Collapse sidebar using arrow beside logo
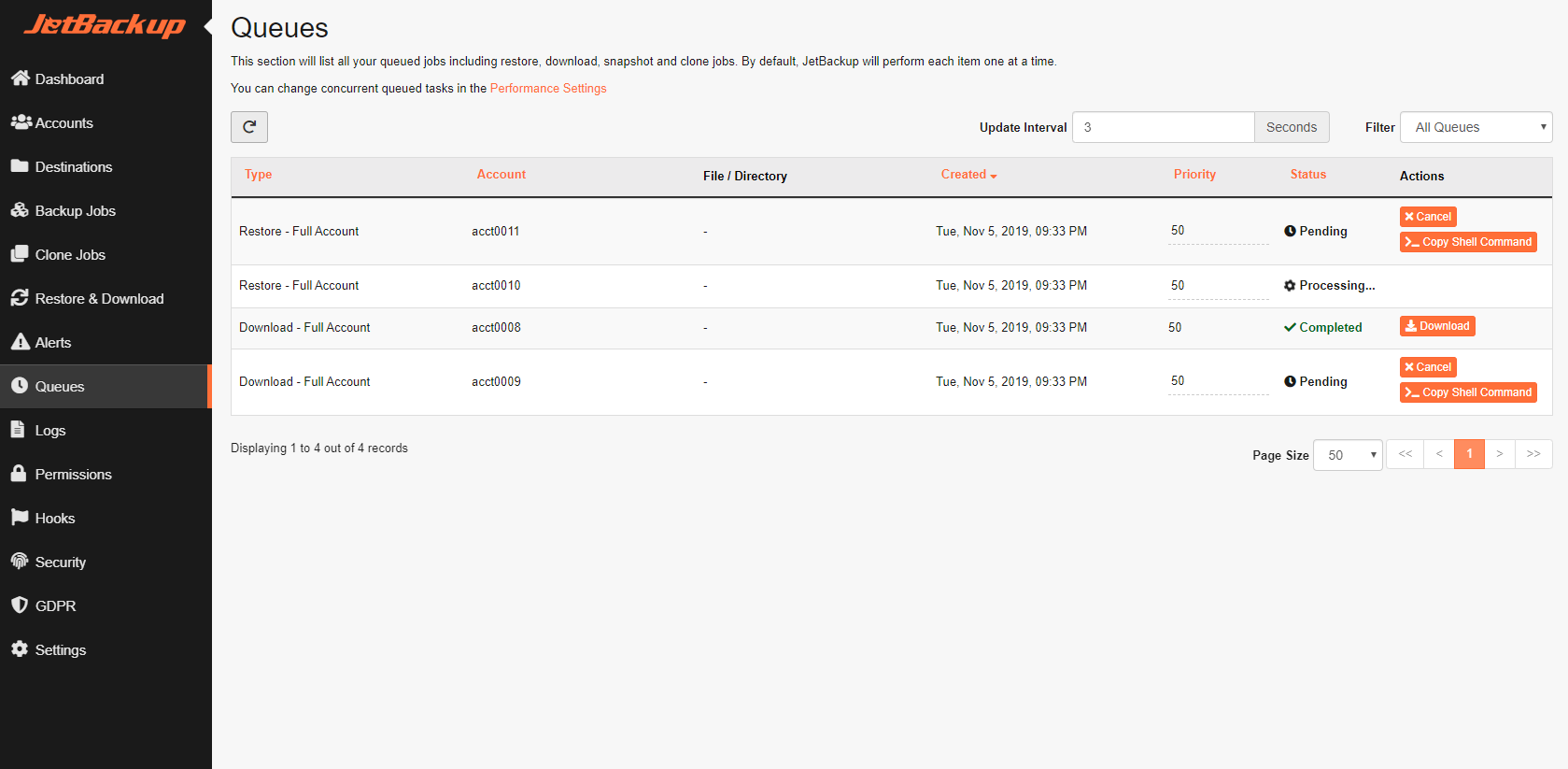This screenshot has width=1568, height=769. coord(207,25)
